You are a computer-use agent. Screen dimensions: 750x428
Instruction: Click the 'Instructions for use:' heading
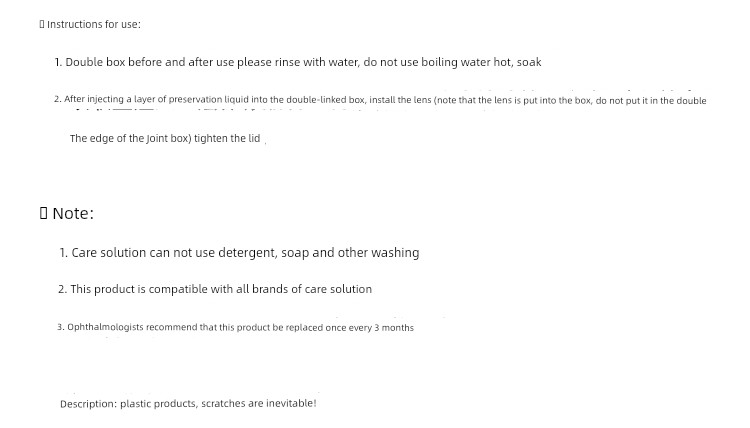click(94, 24)
